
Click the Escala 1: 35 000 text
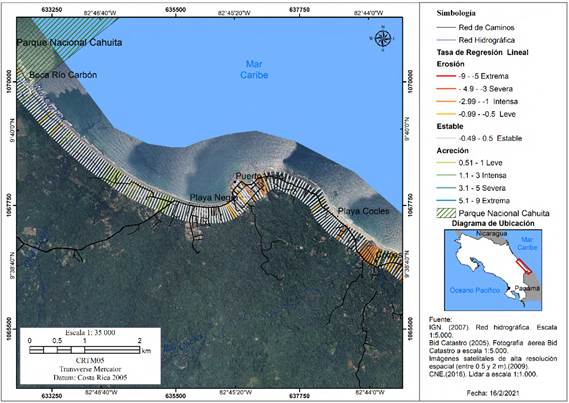[90, 333]
